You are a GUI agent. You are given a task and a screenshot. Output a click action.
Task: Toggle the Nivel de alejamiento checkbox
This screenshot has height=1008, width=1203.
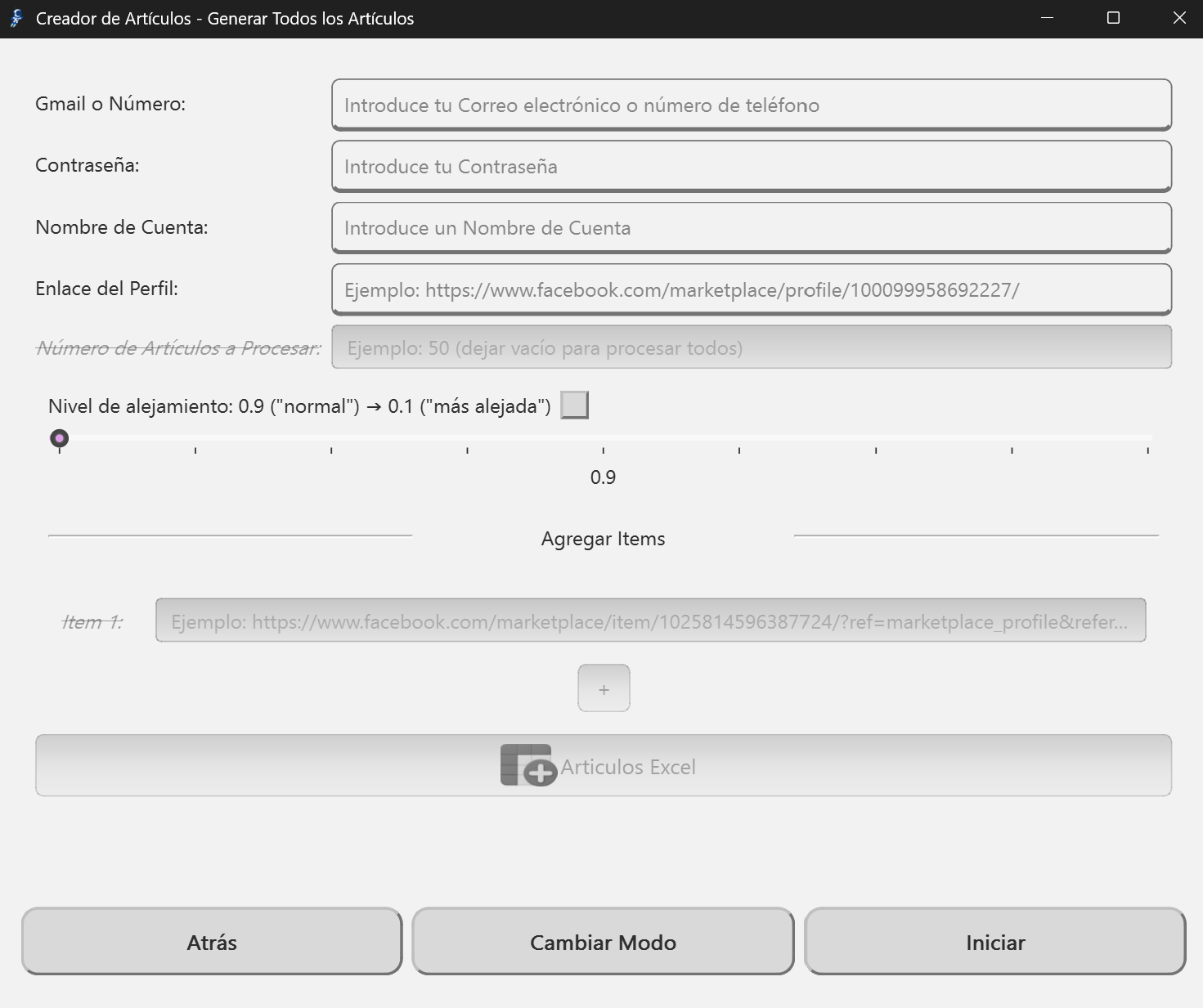(574, 405)
